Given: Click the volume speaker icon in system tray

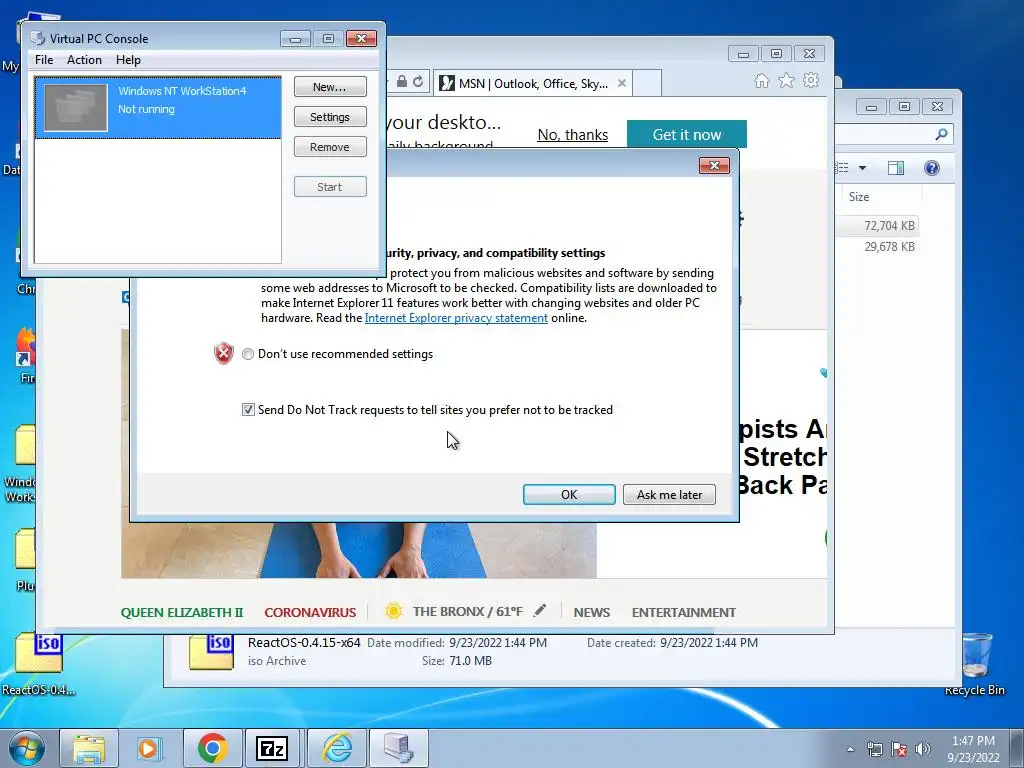Looking at the screenshot, I should [x=923, y=750].
